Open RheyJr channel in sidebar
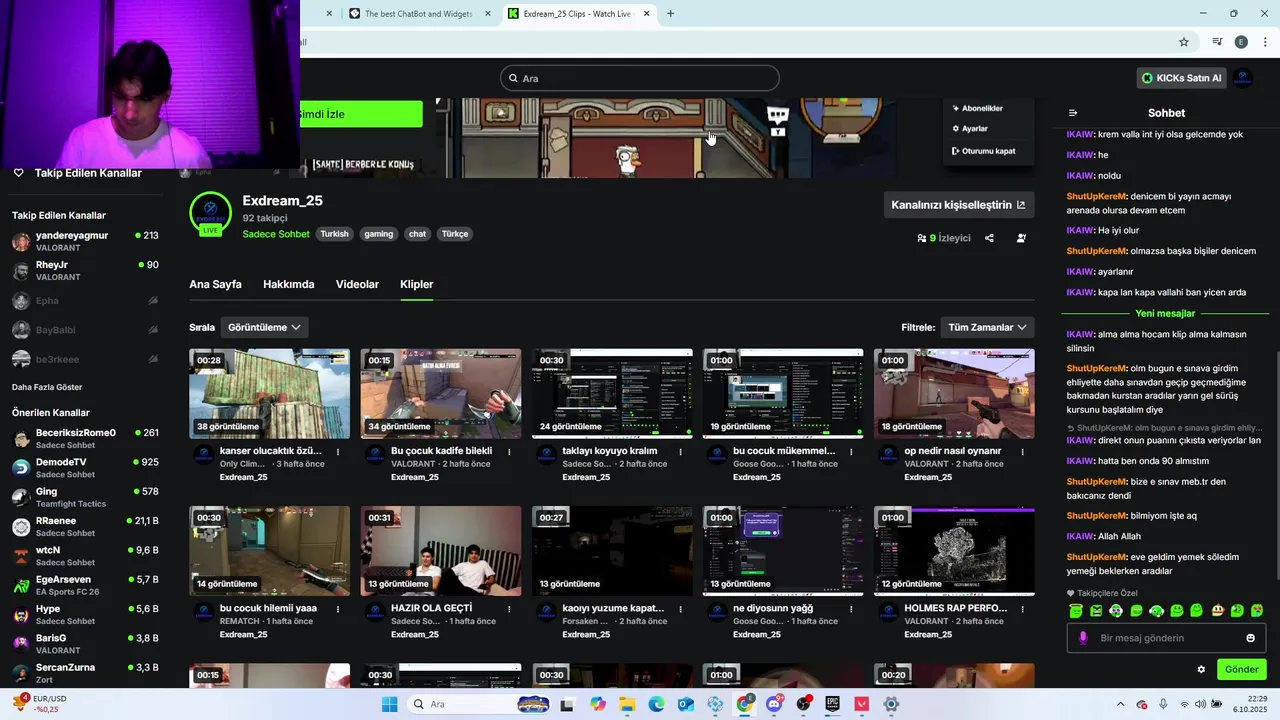 85,271
